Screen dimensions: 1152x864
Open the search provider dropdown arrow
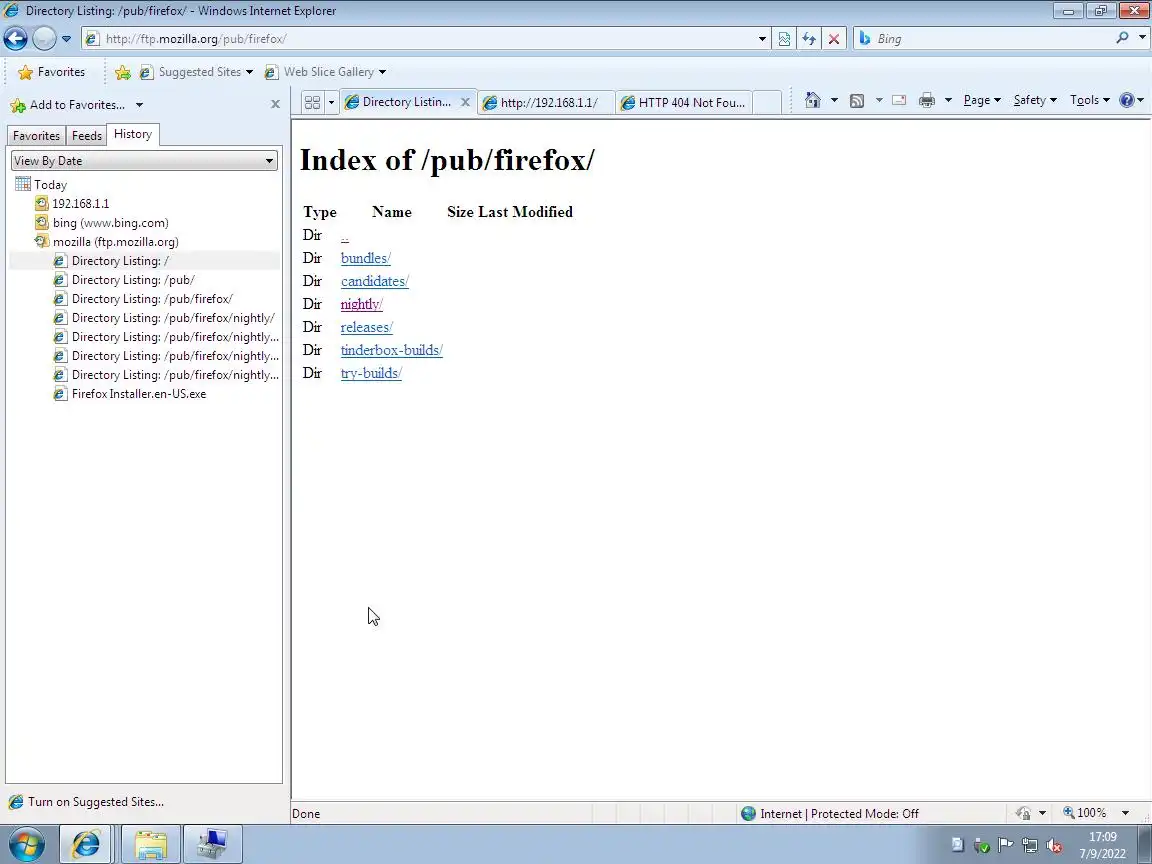pos(1142,37)
